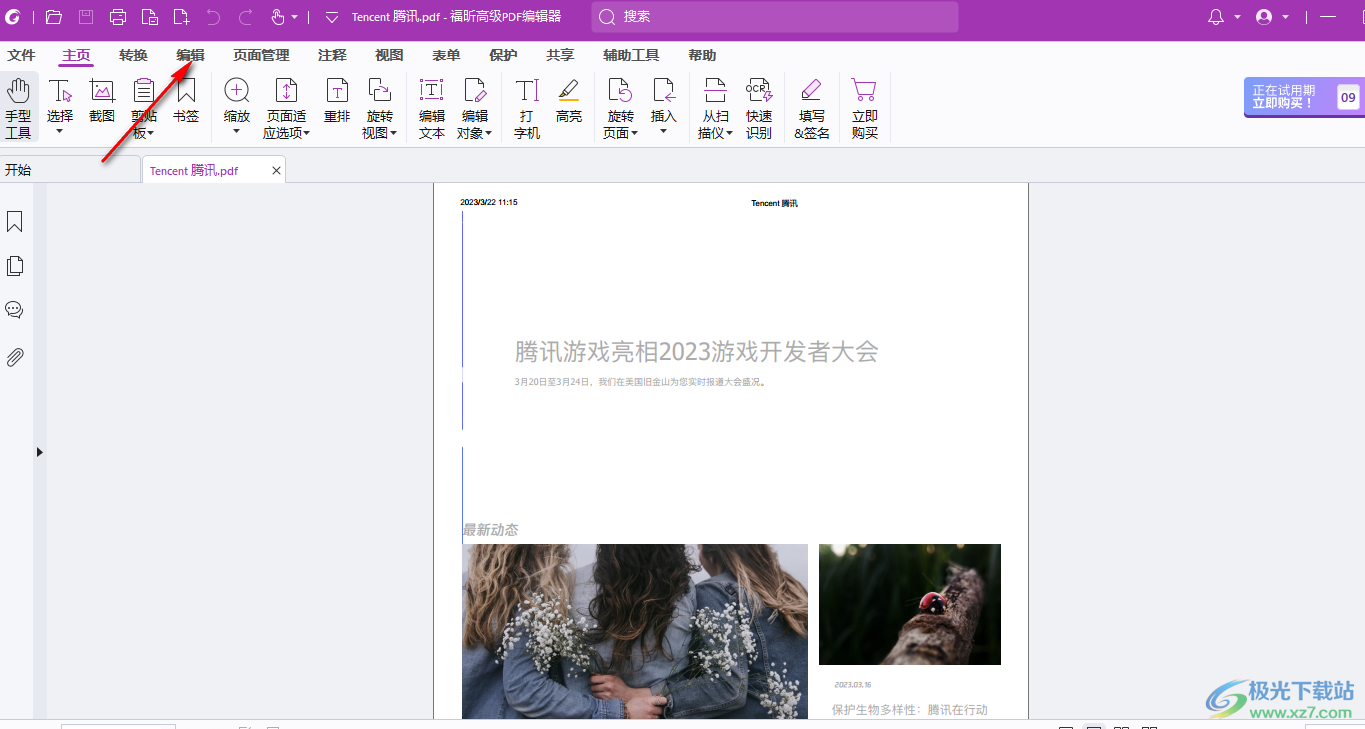This screenshot has height=729, width=1365.
Task: Click the Foxit logo icon
Action: tap(13, 17)
